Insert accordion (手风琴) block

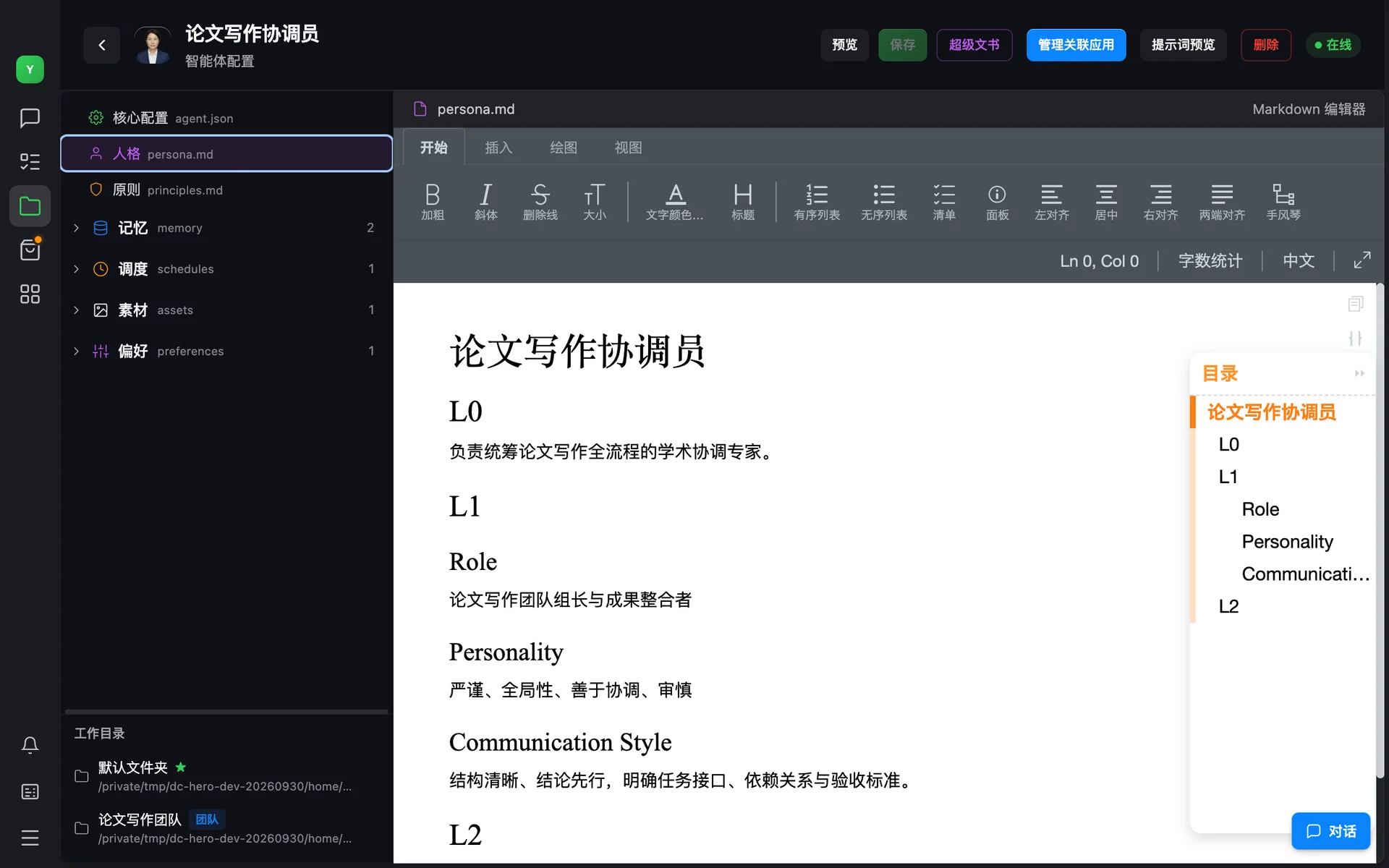click(x=1283, y=202)
